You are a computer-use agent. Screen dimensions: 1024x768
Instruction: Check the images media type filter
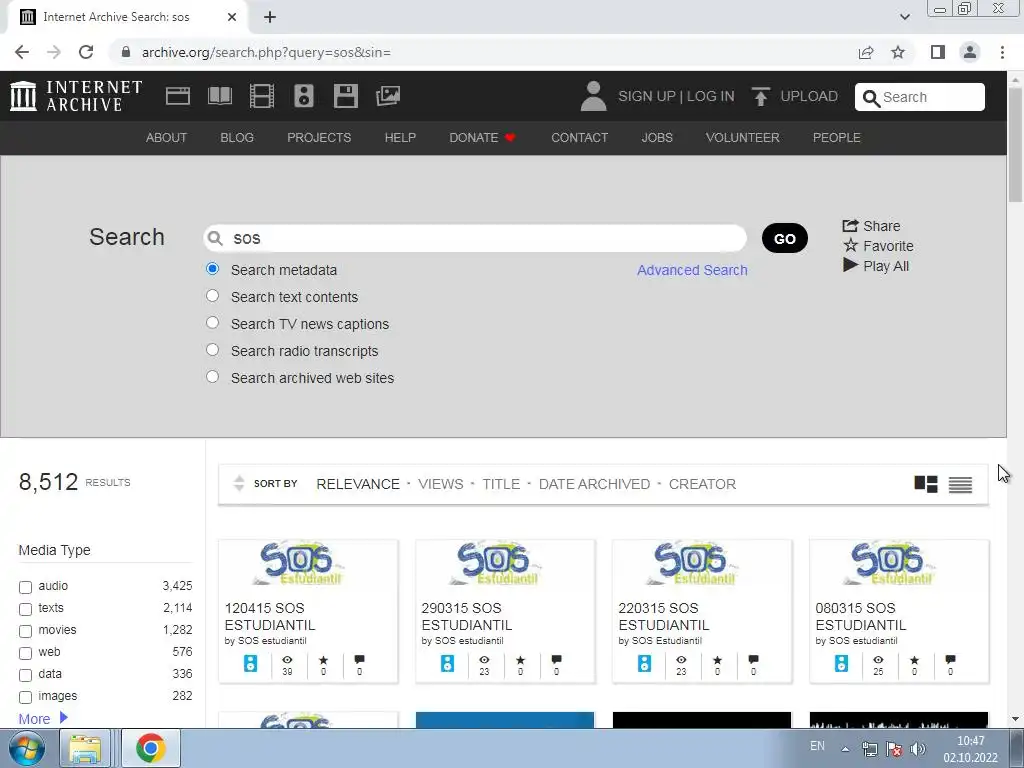pos(25,697)
